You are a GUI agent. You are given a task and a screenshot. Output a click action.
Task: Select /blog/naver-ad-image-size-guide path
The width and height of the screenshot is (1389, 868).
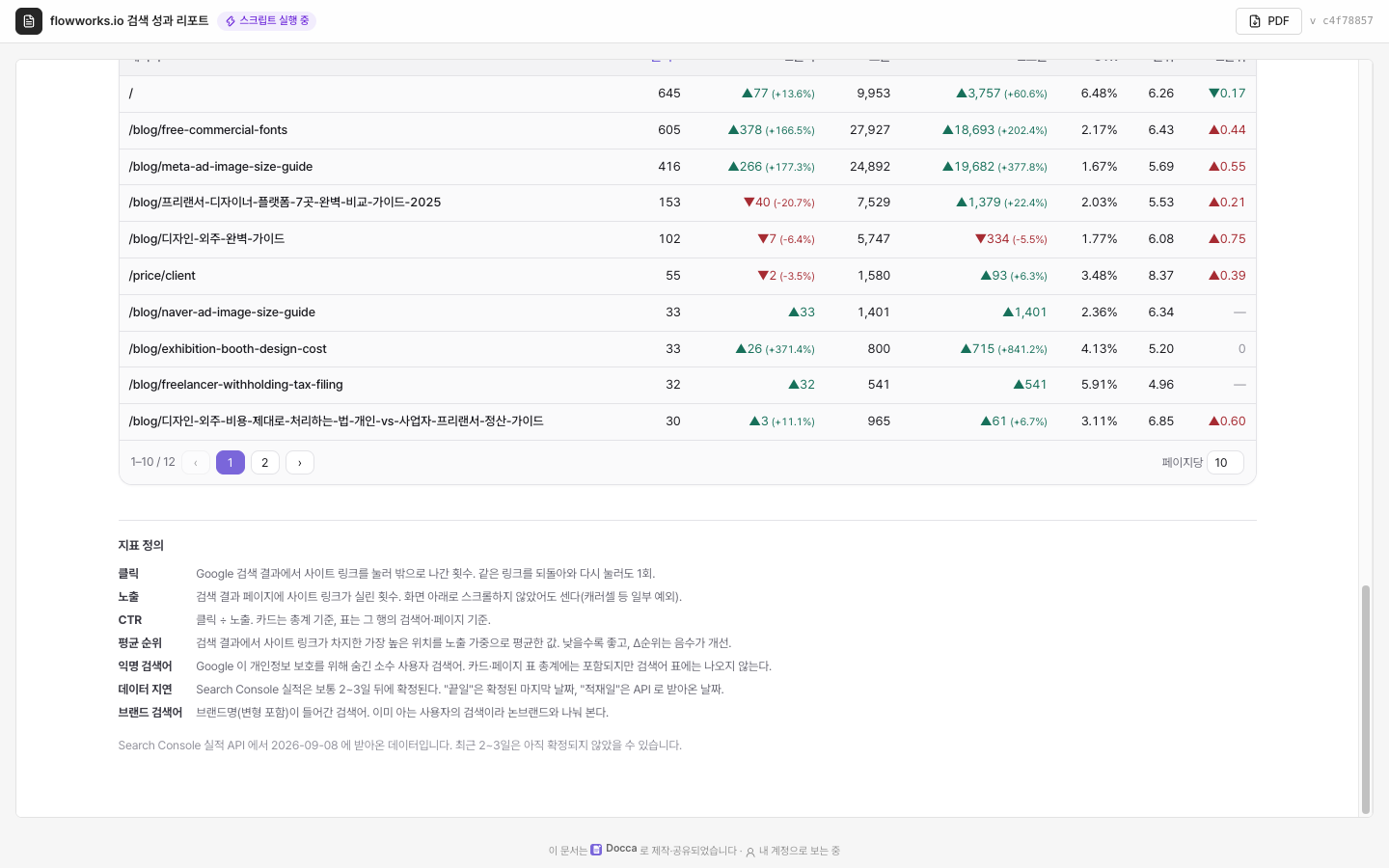click(222, 312)
